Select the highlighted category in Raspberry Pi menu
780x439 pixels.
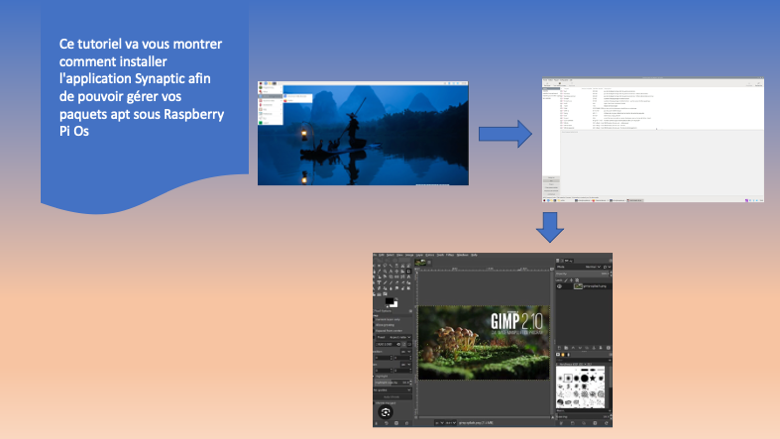click(271, 96)
